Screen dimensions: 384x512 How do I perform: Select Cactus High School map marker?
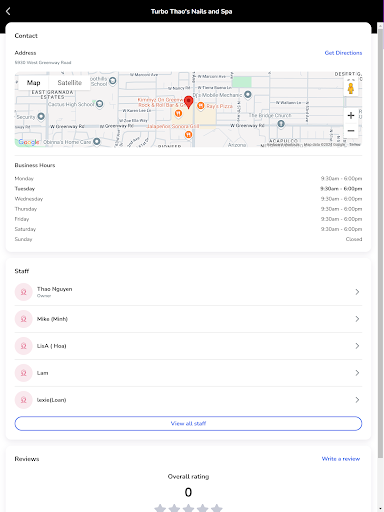coord(99,104)
